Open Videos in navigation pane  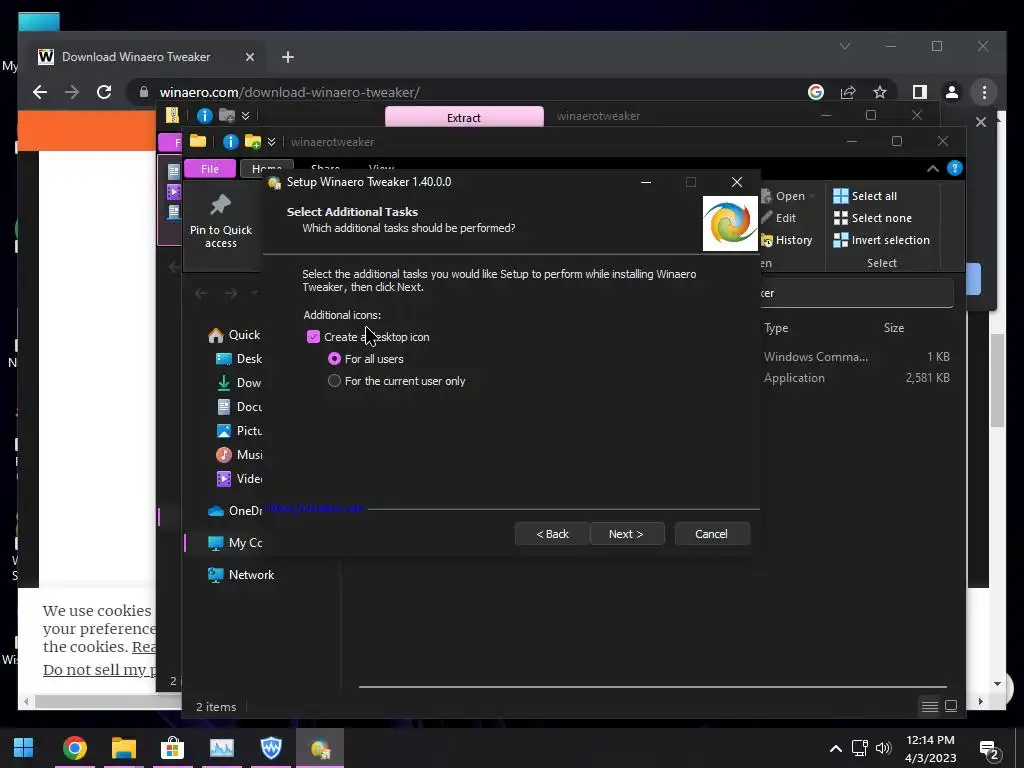click(238, 479)
